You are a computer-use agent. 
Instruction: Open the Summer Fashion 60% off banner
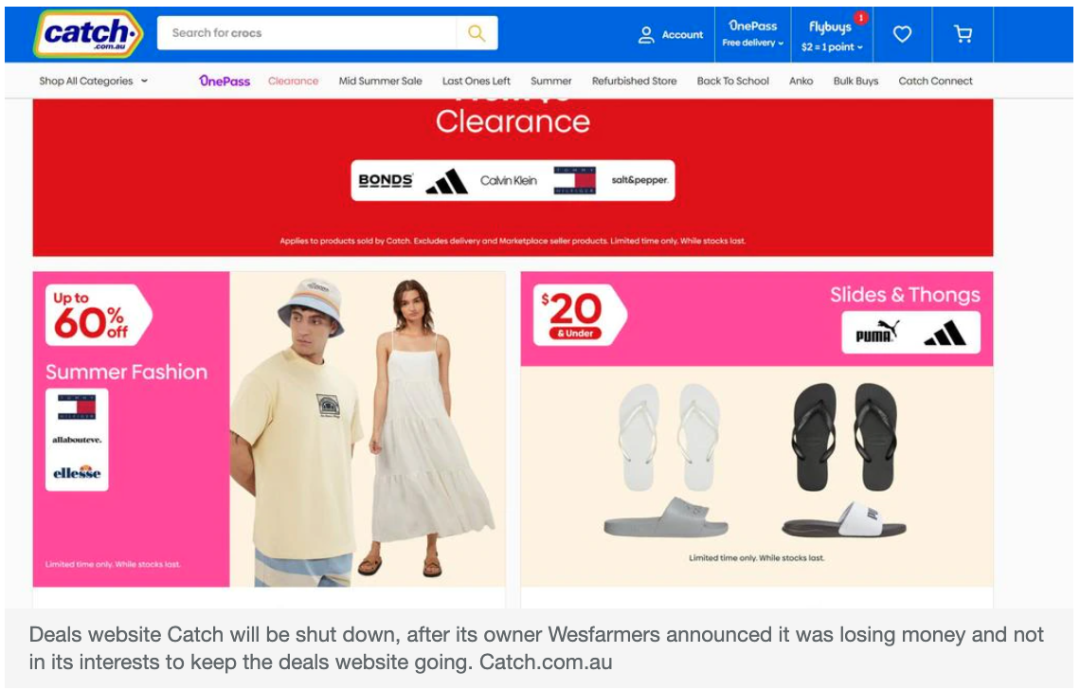pyautogui.click(x=269, y=429)
